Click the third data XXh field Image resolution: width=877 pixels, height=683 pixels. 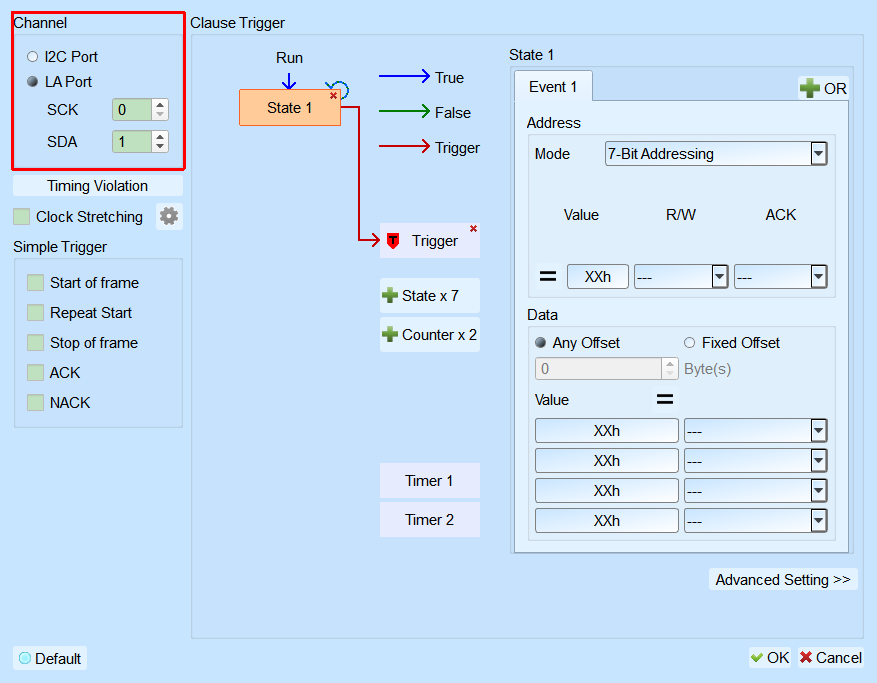coord(607,491)
